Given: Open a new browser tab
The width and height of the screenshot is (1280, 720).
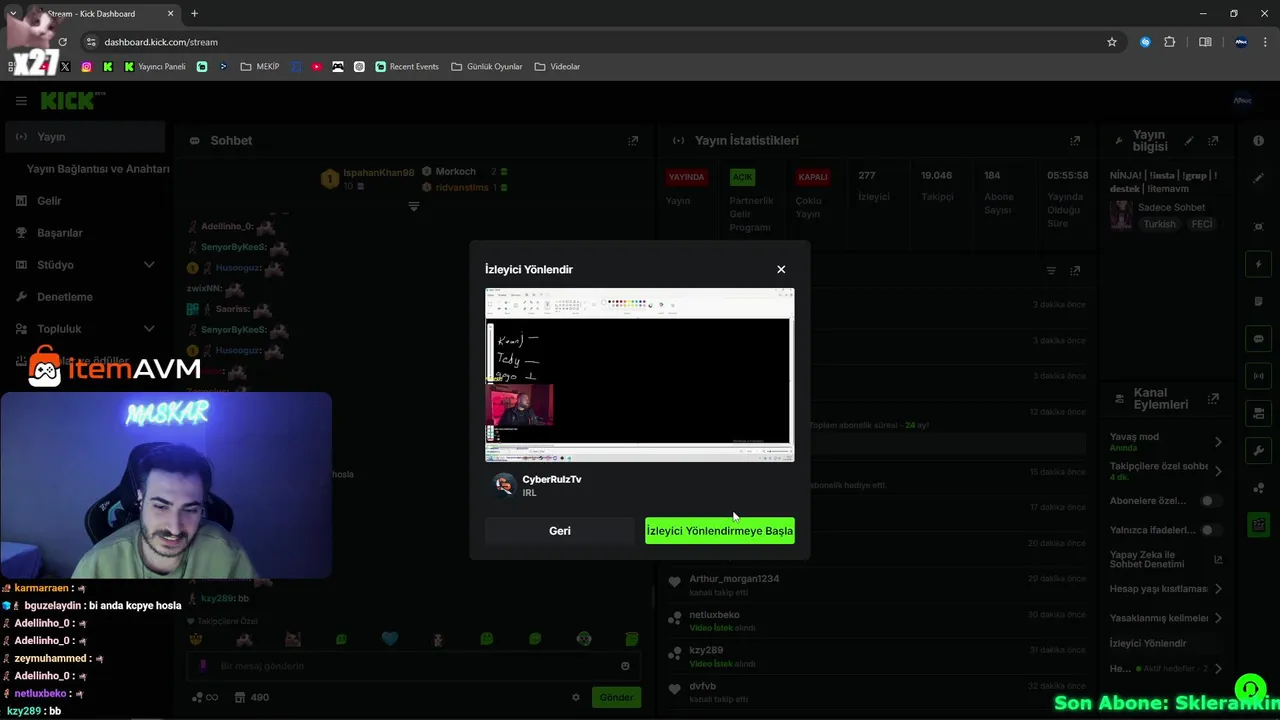Looking at the screenshot, I should coord(194,14).
